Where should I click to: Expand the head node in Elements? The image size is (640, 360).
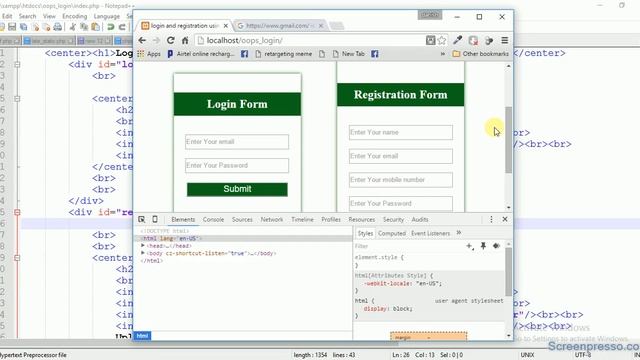pos(143,246)
